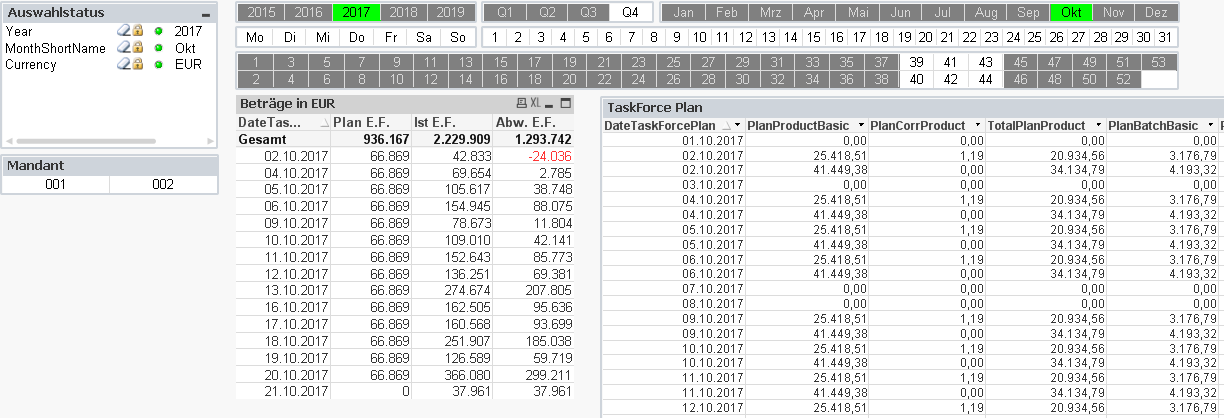Select year 2019
Viewport: 1224px width, 418px height.
450,12
